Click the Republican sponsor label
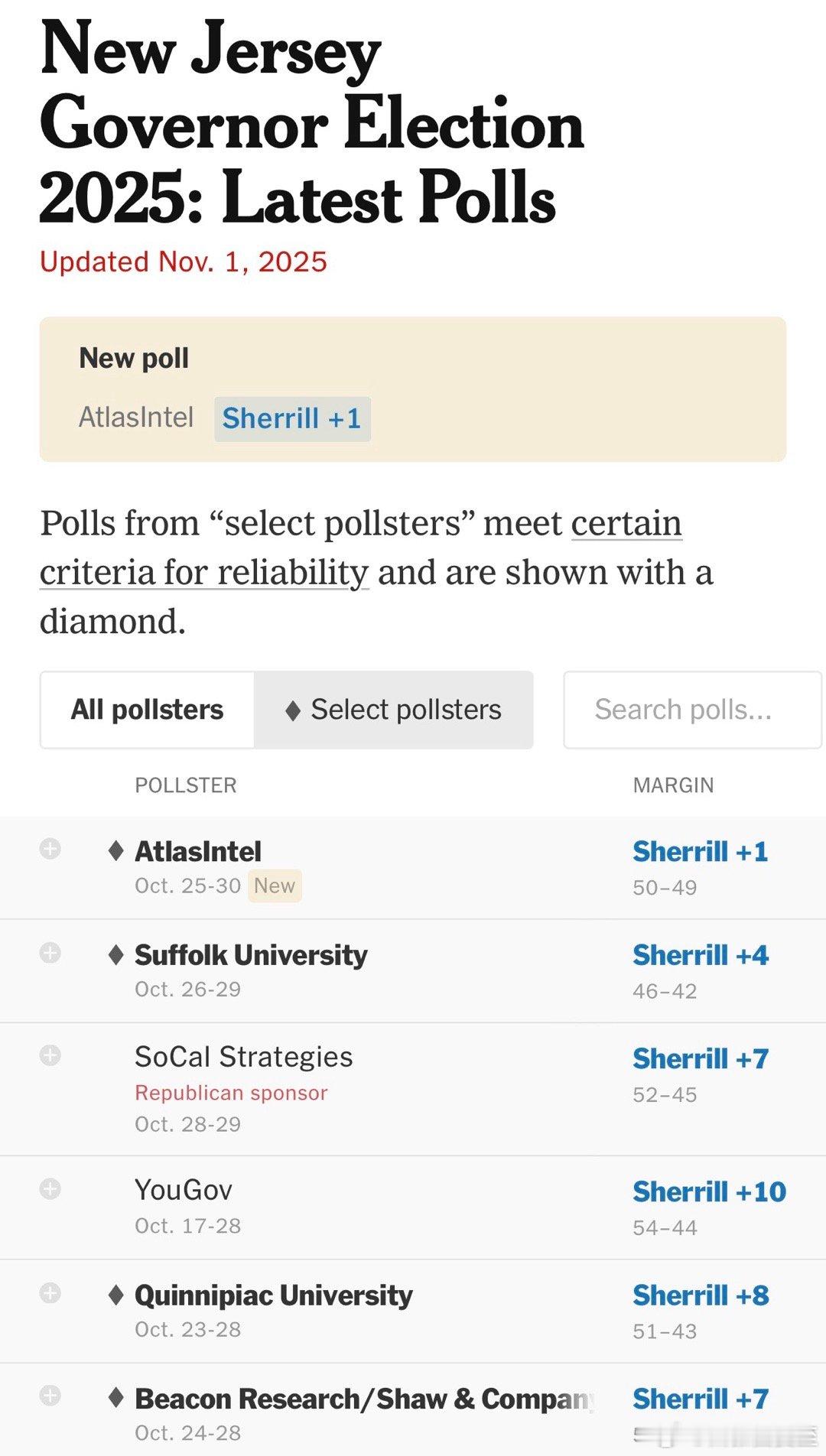 tap(231, 1093)
